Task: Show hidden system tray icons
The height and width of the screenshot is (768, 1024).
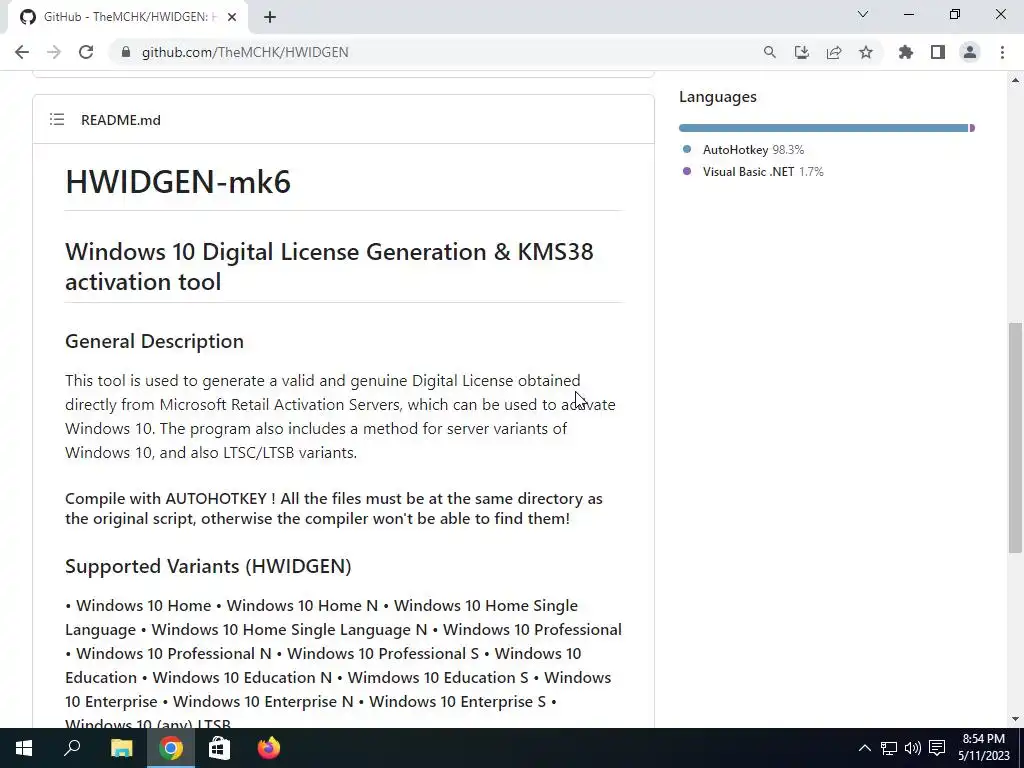Action: (864, 748)
